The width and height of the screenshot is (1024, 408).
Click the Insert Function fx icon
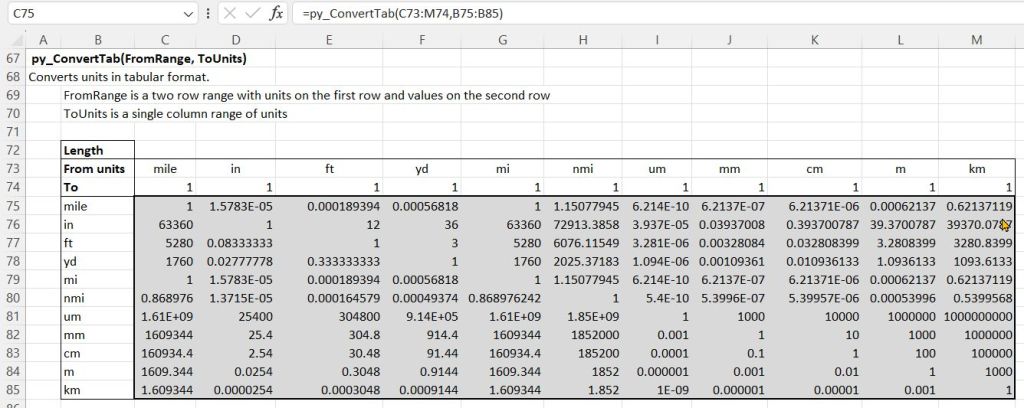[277, 15]
